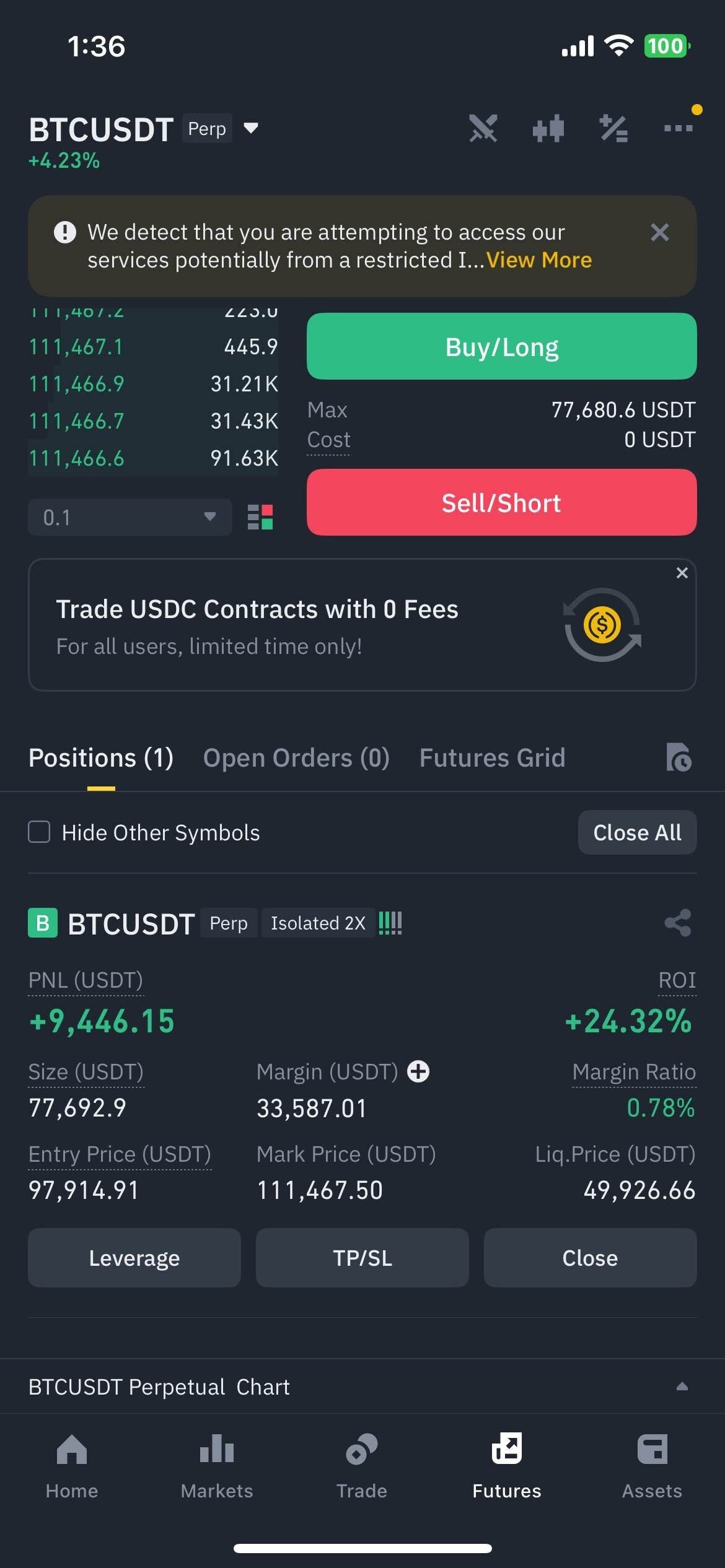The height and width of the screenshot is (1568, 725).
Task: Enable Hide Other Symbols checkbox
Action: (x=39, y=832)
